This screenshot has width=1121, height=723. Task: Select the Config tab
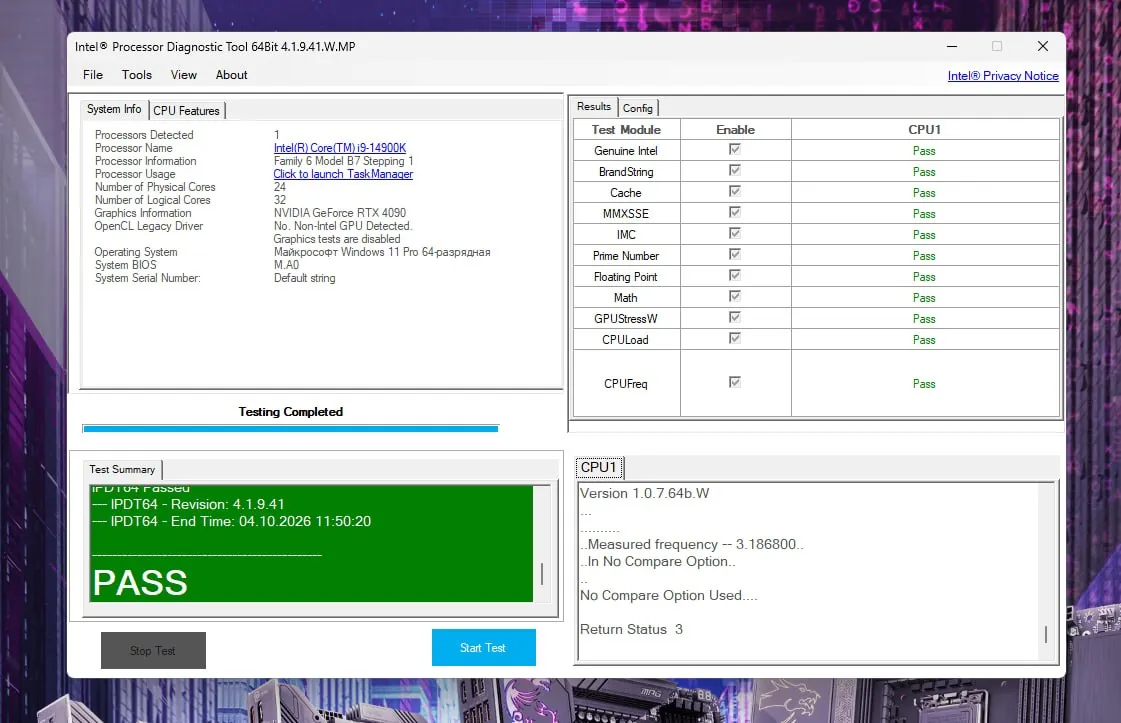(x=638, y=108)
